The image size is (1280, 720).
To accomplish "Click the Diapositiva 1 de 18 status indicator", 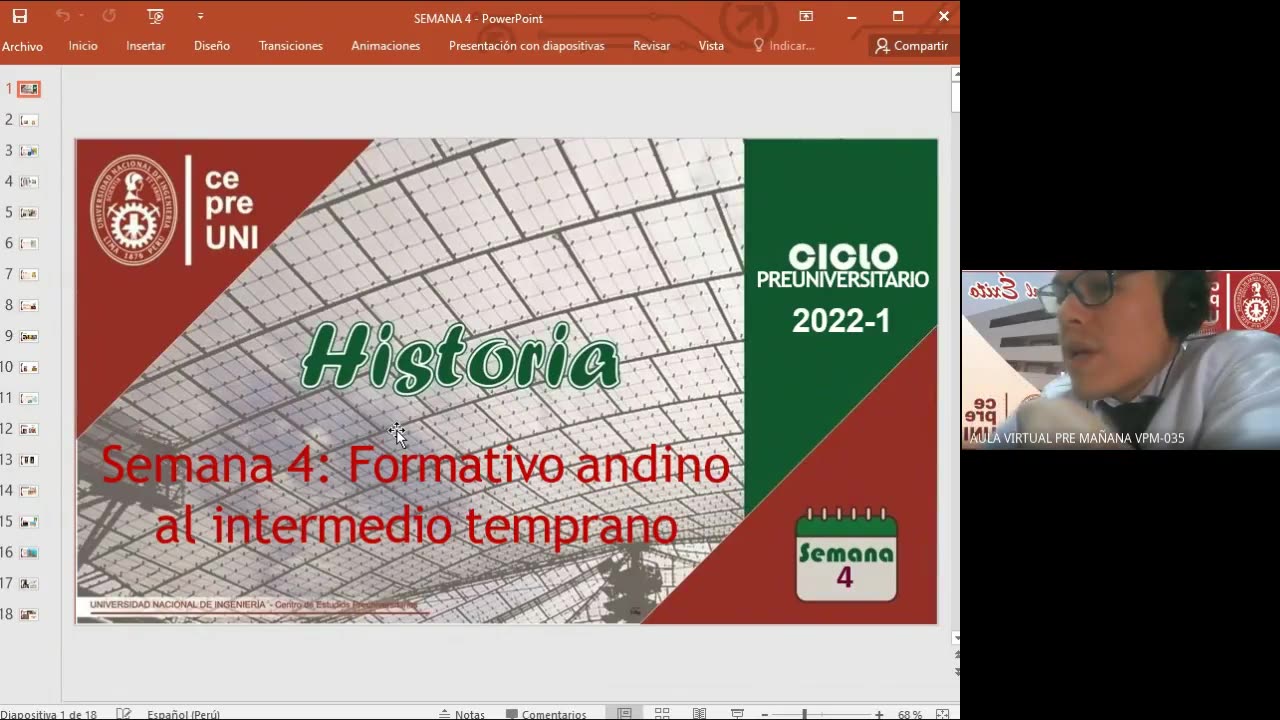I will [x=49, y=714].
